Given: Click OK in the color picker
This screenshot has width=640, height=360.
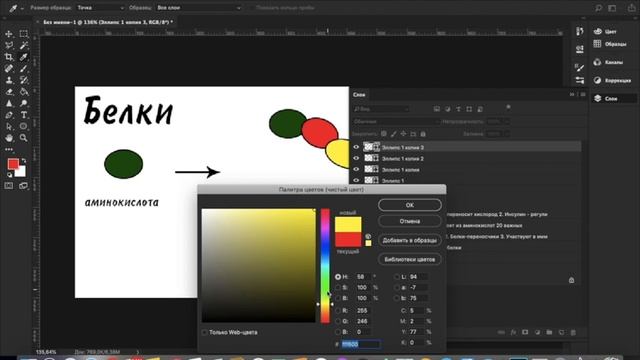Looking at the screenshot, I should coord(410,205).
